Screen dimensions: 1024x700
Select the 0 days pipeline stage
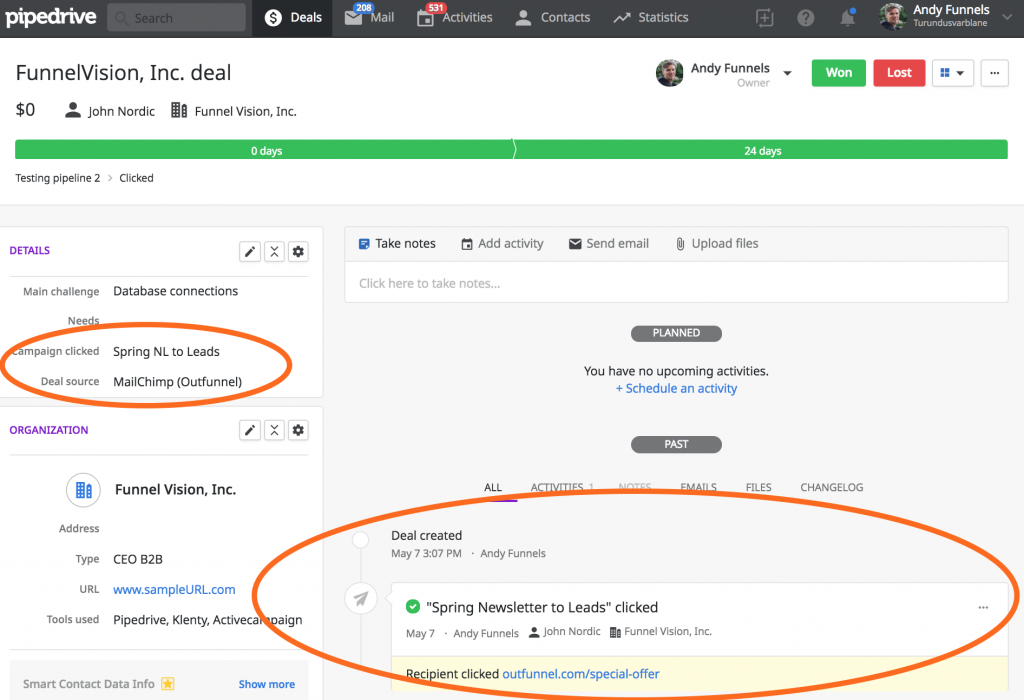pos(265,150)
